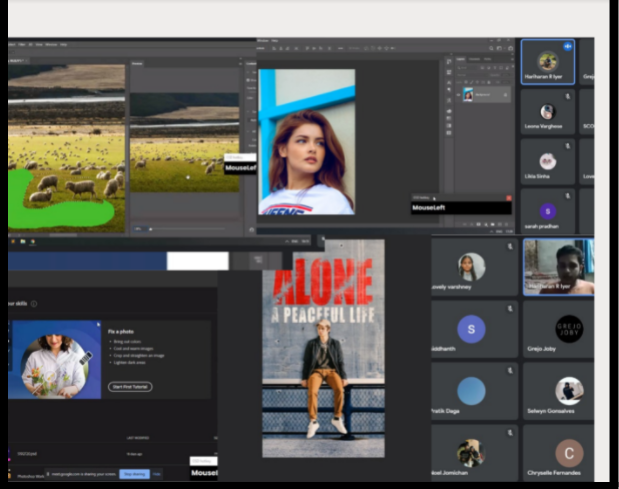Click the info icon beside 'your skills'
Image resolution: width=619 pixels, height=489 pixels.
pyautogui.click(x=34, y=304)
